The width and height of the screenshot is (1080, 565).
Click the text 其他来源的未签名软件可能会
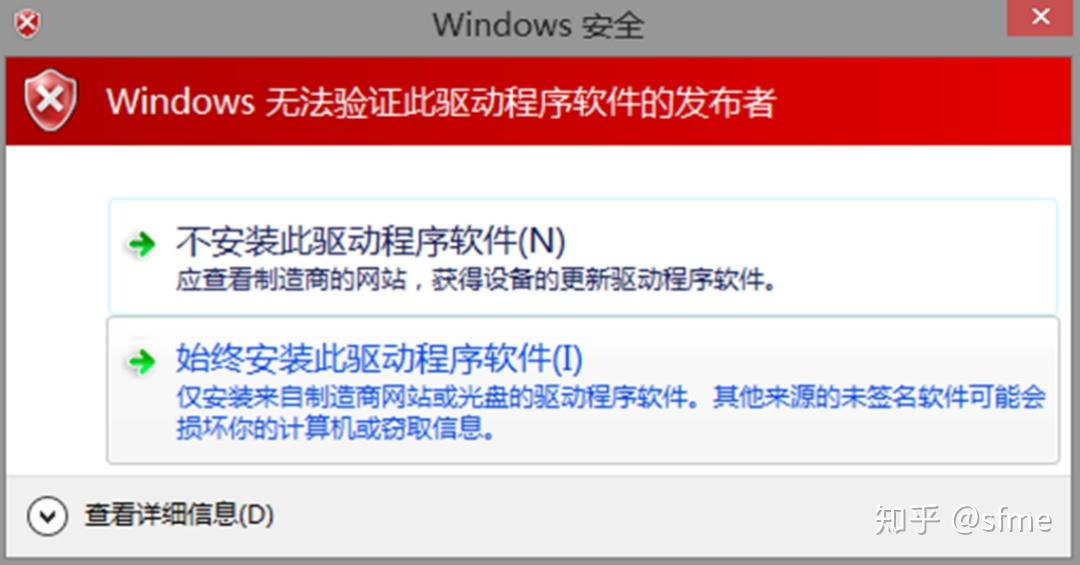[x=880, y=398]
